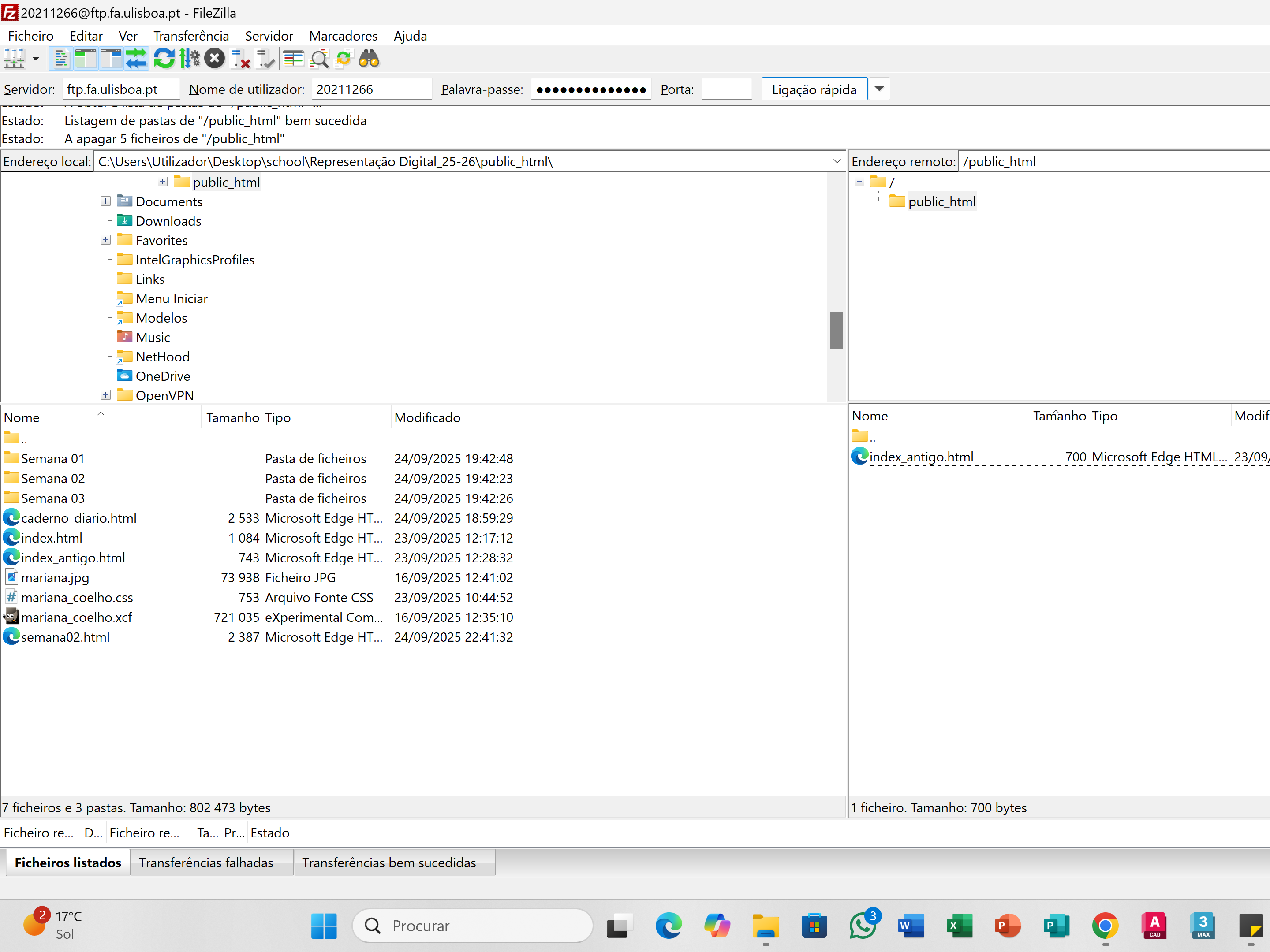Open the directory comparison icon
1270x952 pixels.
click(293, 59)
